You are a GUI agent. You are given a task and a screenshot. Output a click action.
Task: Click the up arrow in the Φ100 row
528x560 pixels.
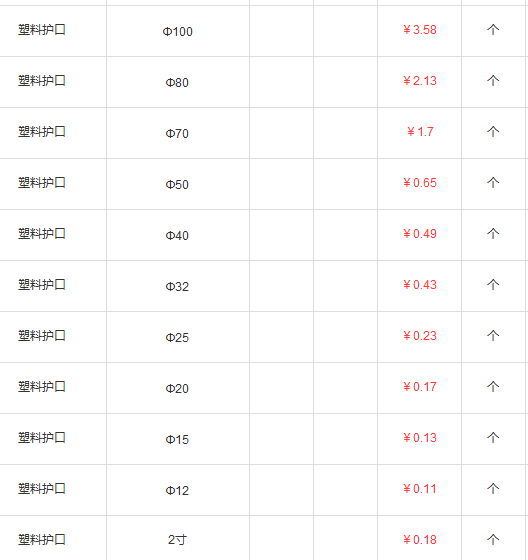(493, 30)
